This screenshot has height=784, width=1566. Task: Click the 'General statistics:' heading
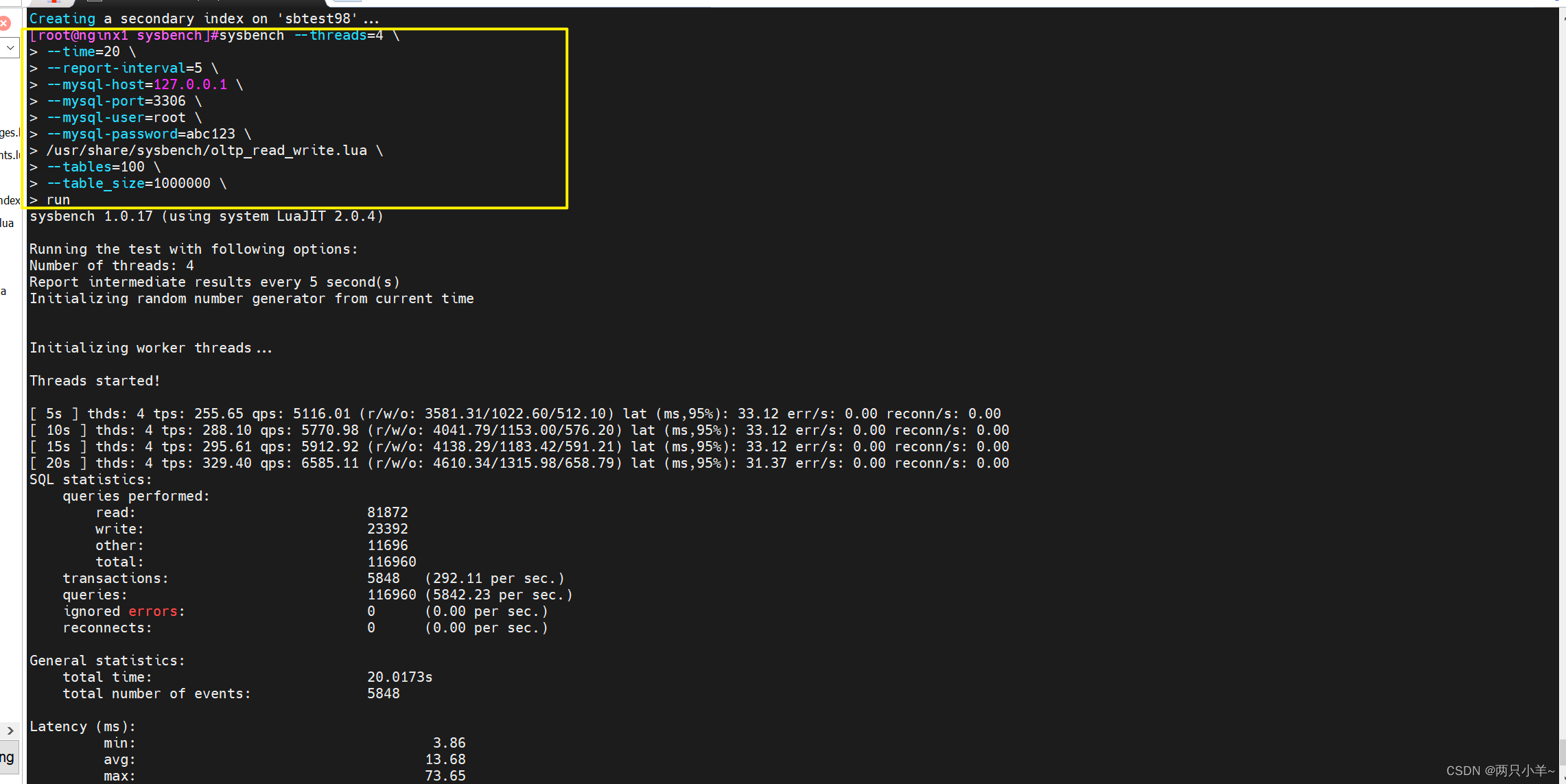[108, 661]
